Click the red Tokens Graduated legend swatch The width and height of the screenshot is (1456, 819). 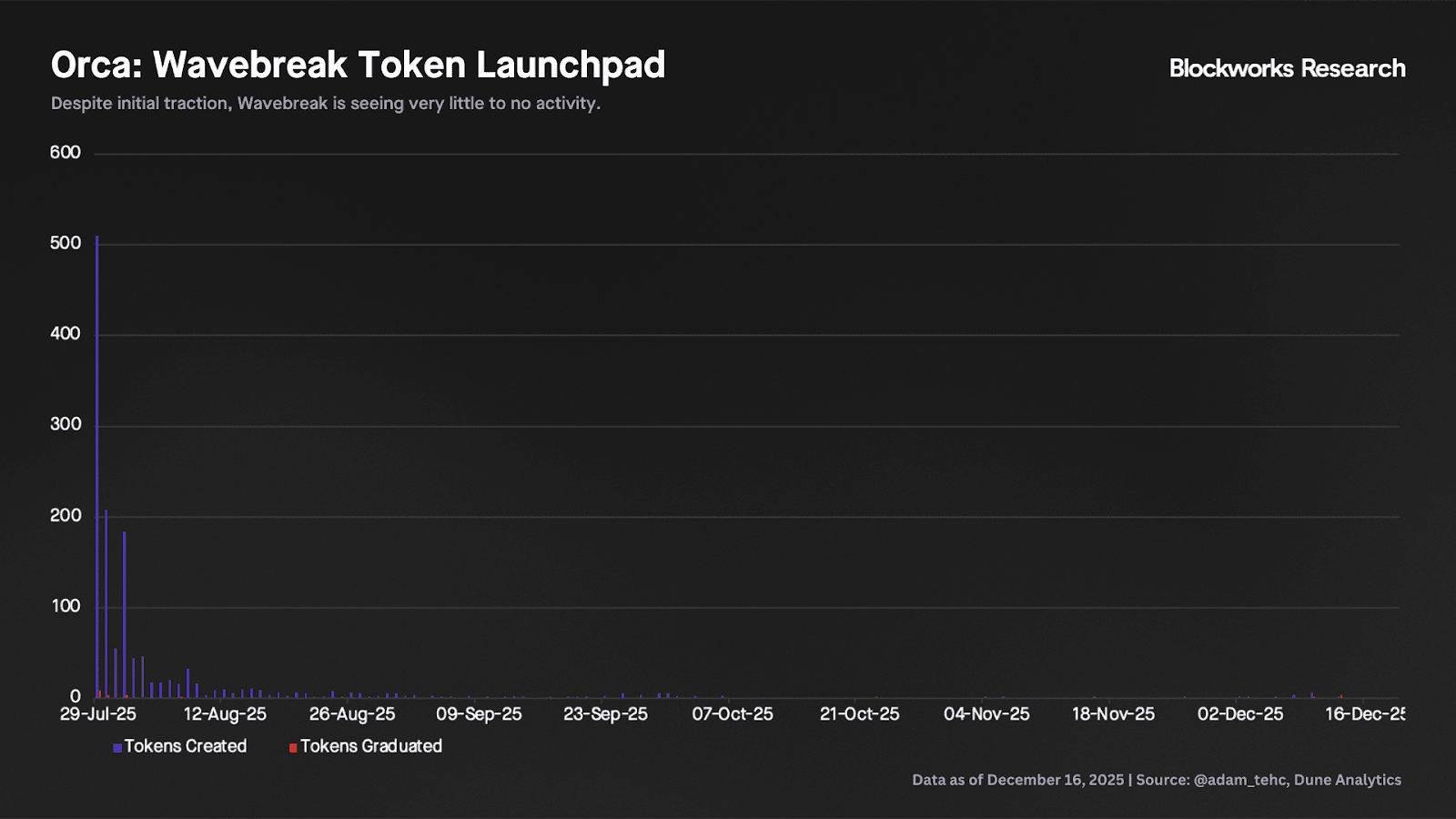(293, 748)
